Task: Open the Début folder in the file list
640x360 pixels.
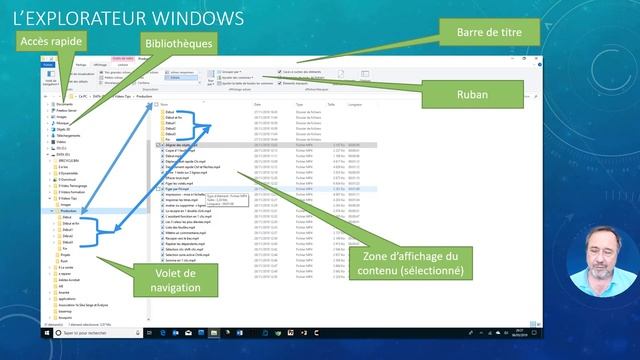Action: (168, 112)
